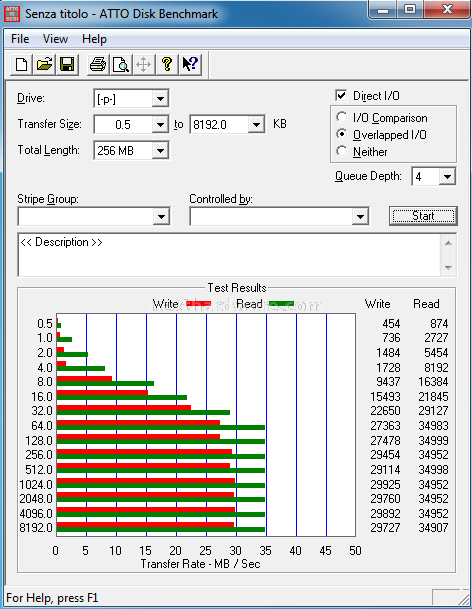
Task: Click the Save floppy disk icon
Action: click(67, 64)
